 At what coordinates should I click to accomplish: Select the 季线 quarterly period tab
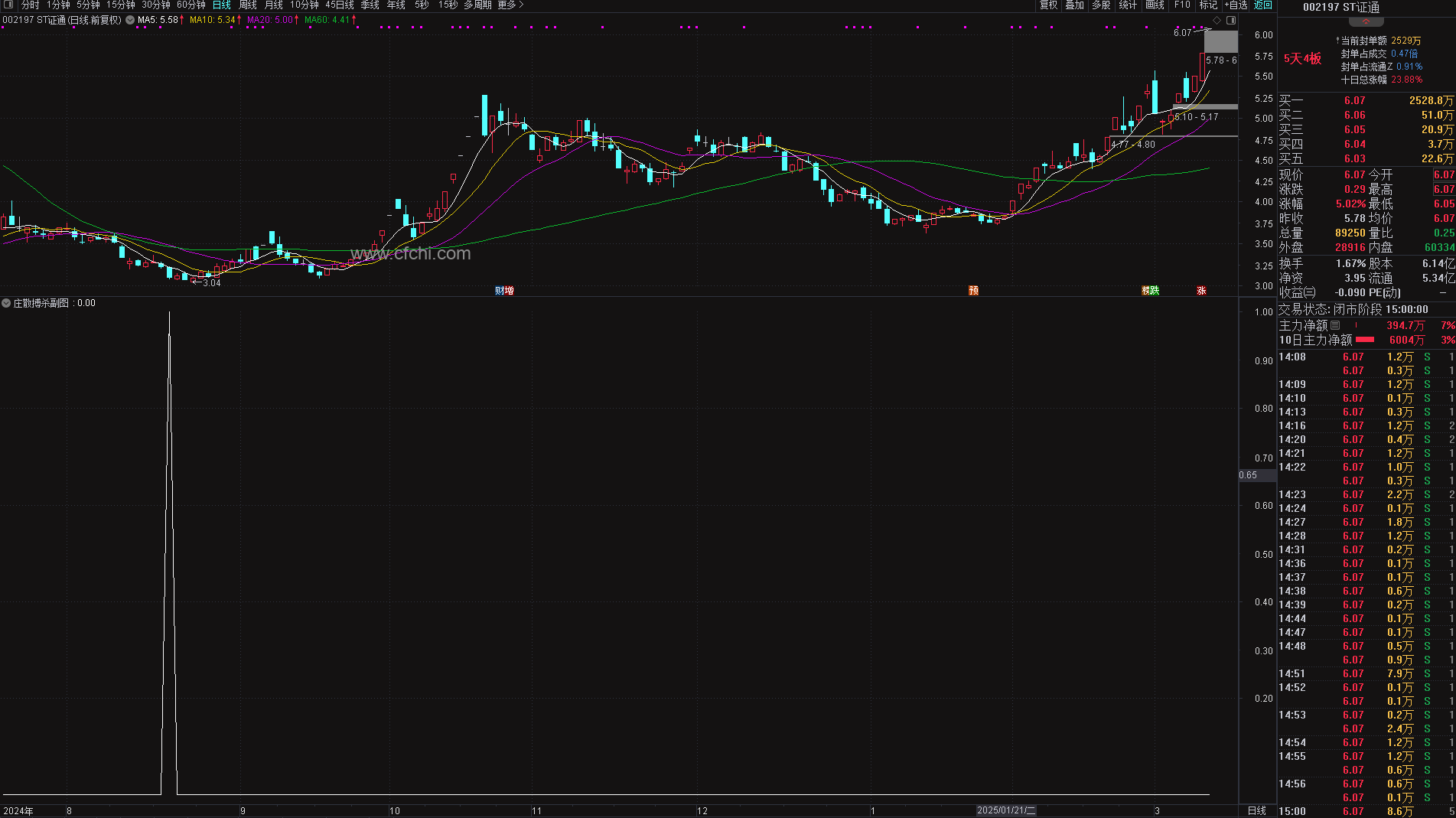coord(370,5)
